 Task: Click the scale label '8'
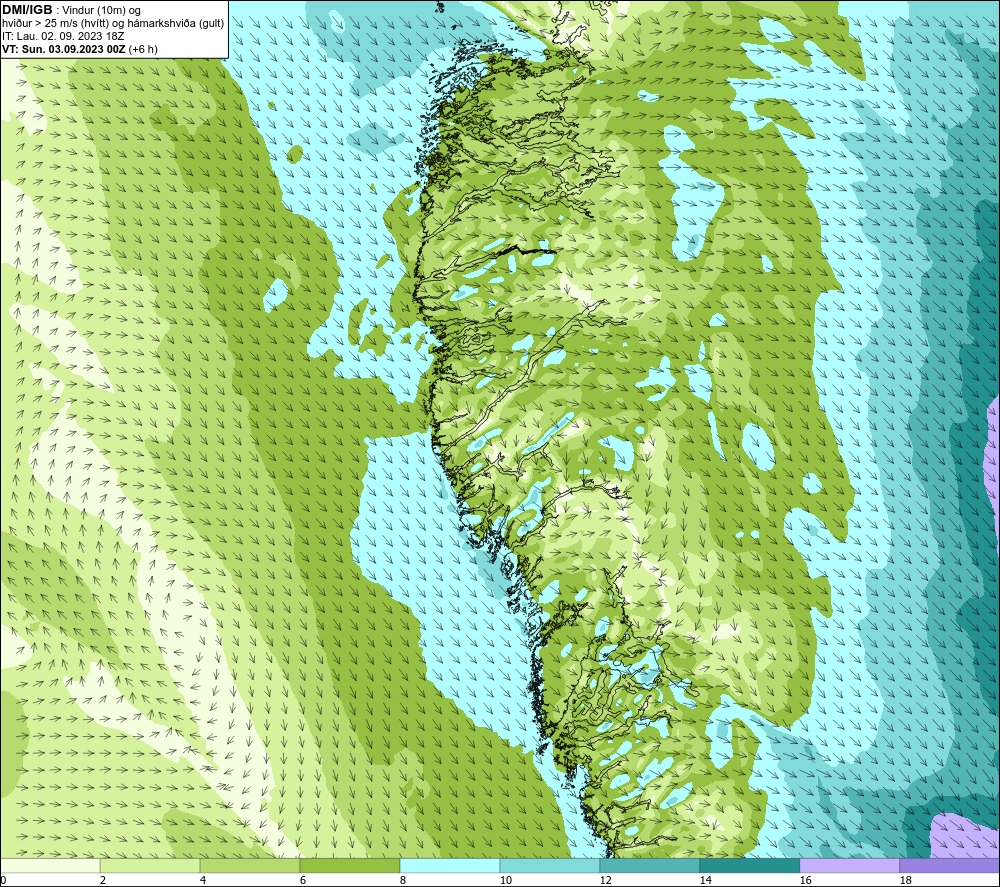click(402, 880)
